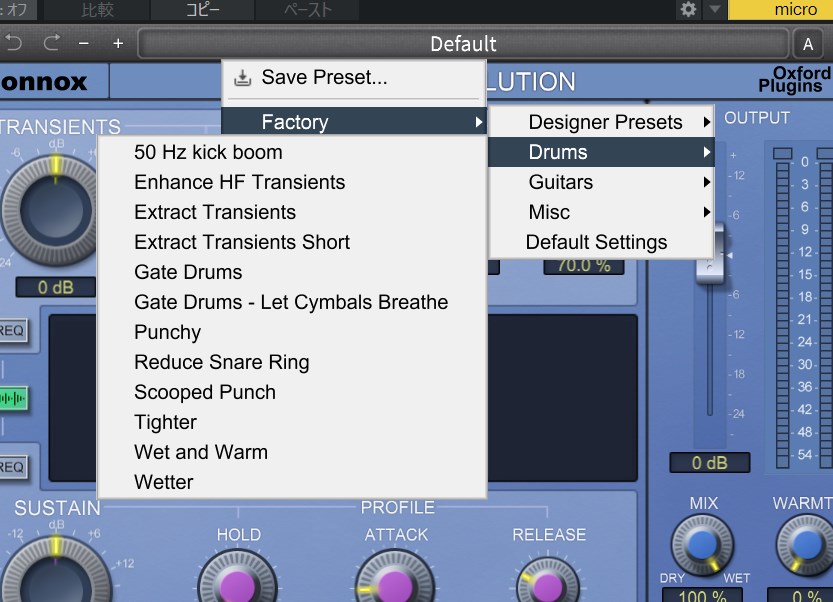Image resolution: width=833 pixels, height=602 pixels.
Task: Select the Punchy drum preset
Action: (x=168, y=332)
